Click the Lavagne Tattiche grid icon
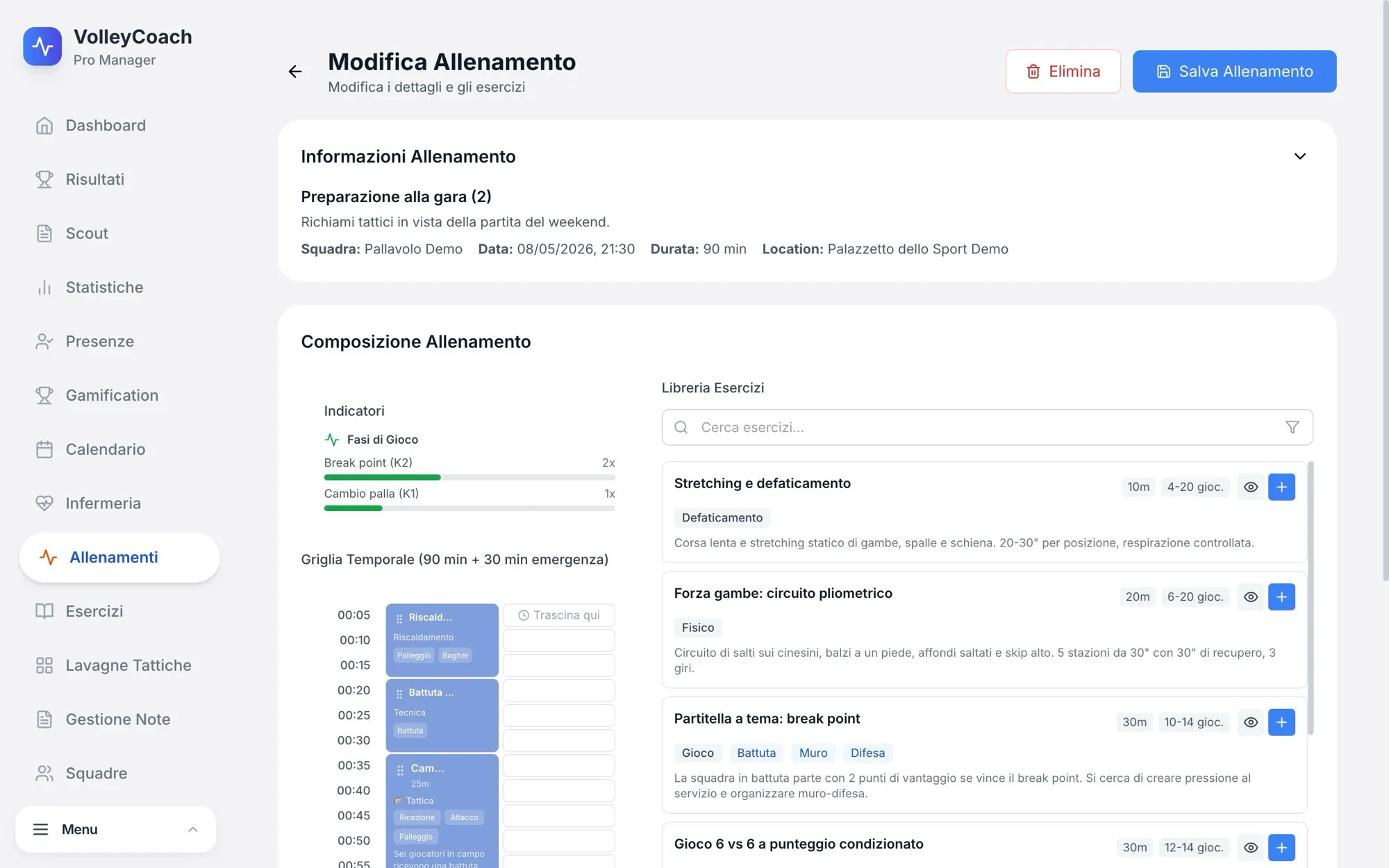 click(x=44, y=665)
